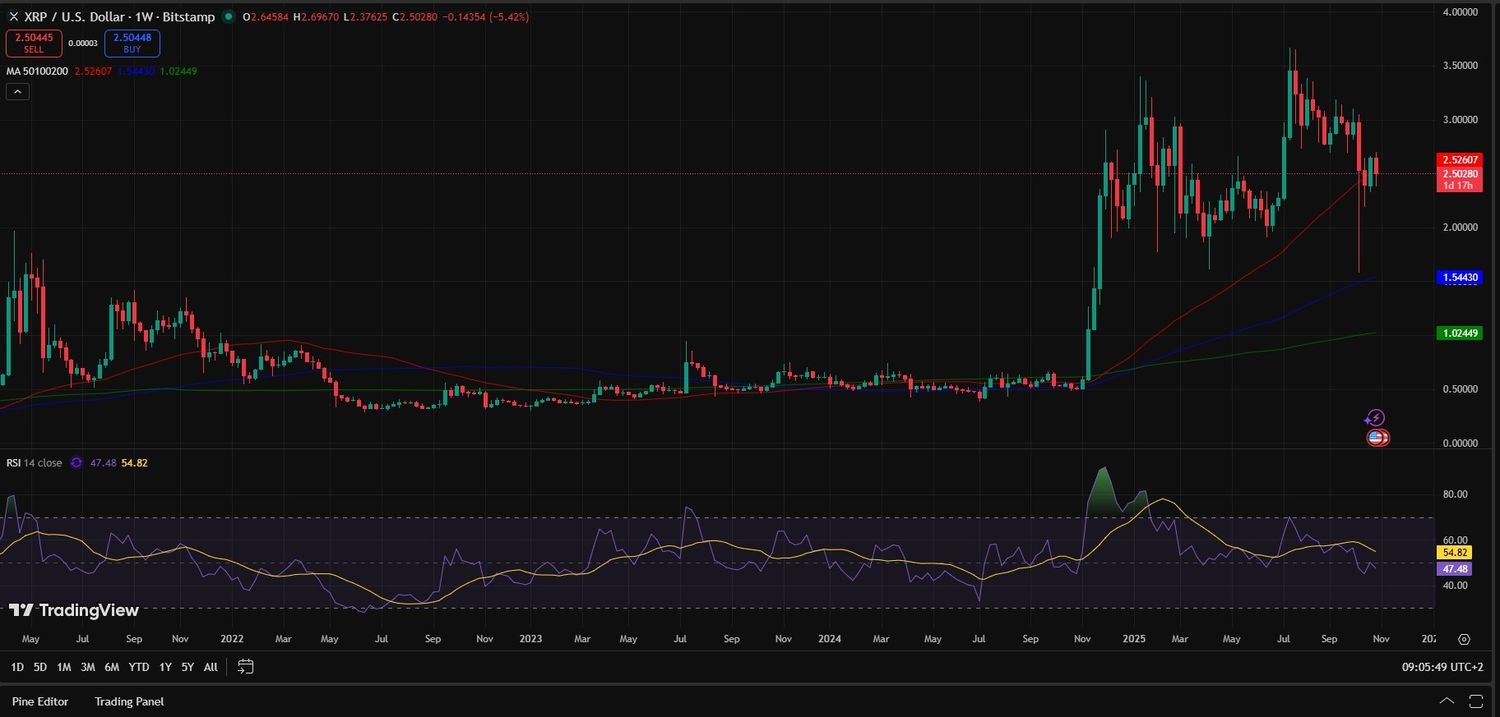
Task: Switch to the Trading Panel tab
Action: pyautogui.click(x=128, y=701)
